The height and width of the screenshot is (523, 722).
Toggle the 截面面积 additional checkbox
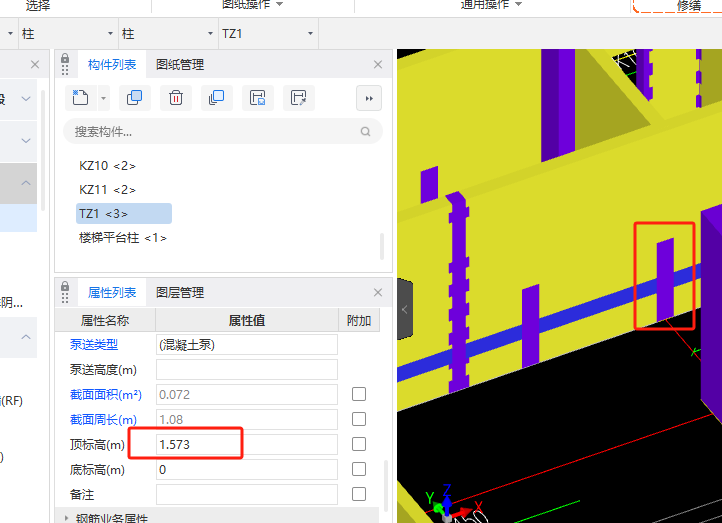359,394
